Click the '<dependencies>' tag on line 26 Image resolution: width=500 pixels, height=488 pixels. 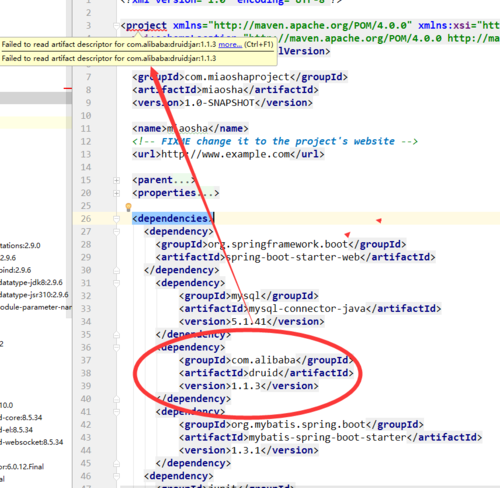(173, 219)
